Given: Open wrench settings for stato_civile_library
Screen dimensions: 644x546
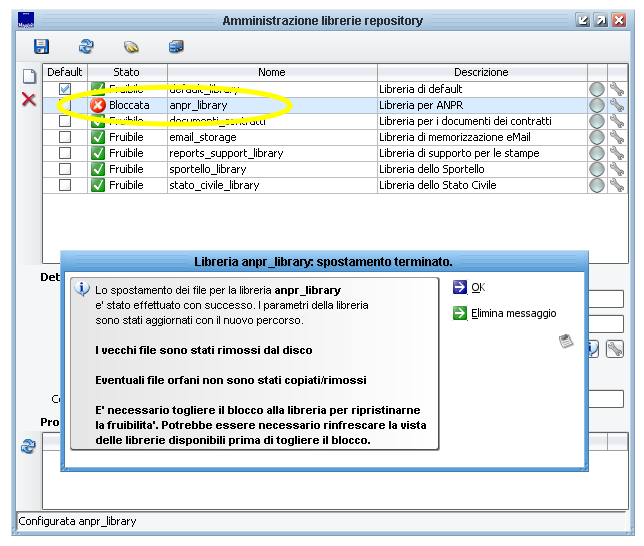Looking at the screenshot, I should coord(617,185).
